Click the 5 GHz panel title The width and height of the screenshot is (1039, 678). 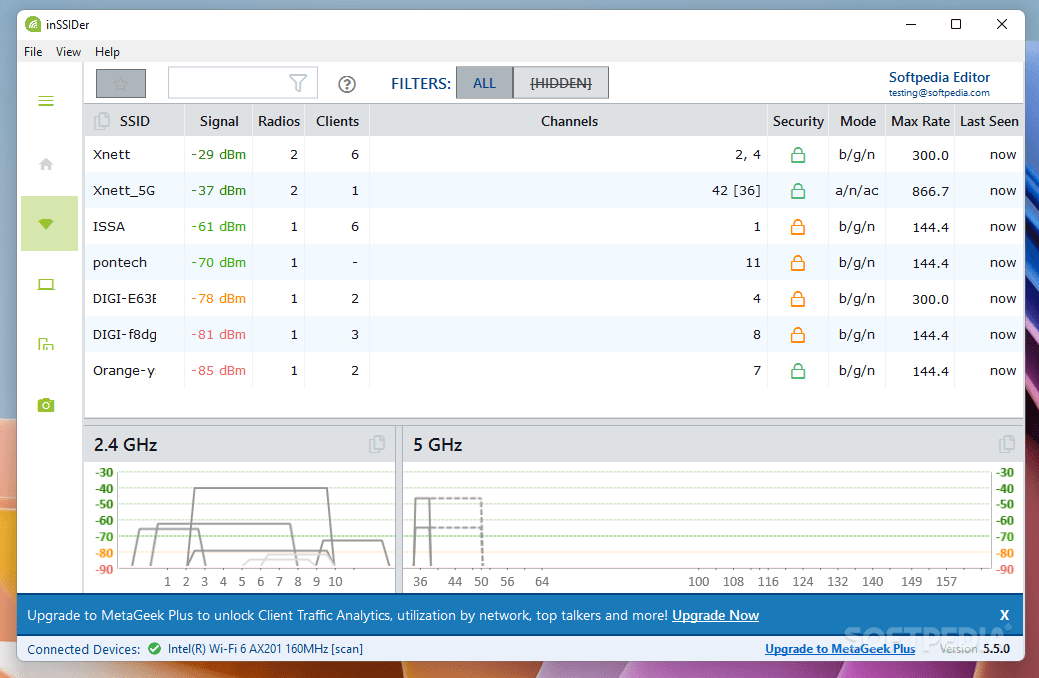(x=437, y=445)
